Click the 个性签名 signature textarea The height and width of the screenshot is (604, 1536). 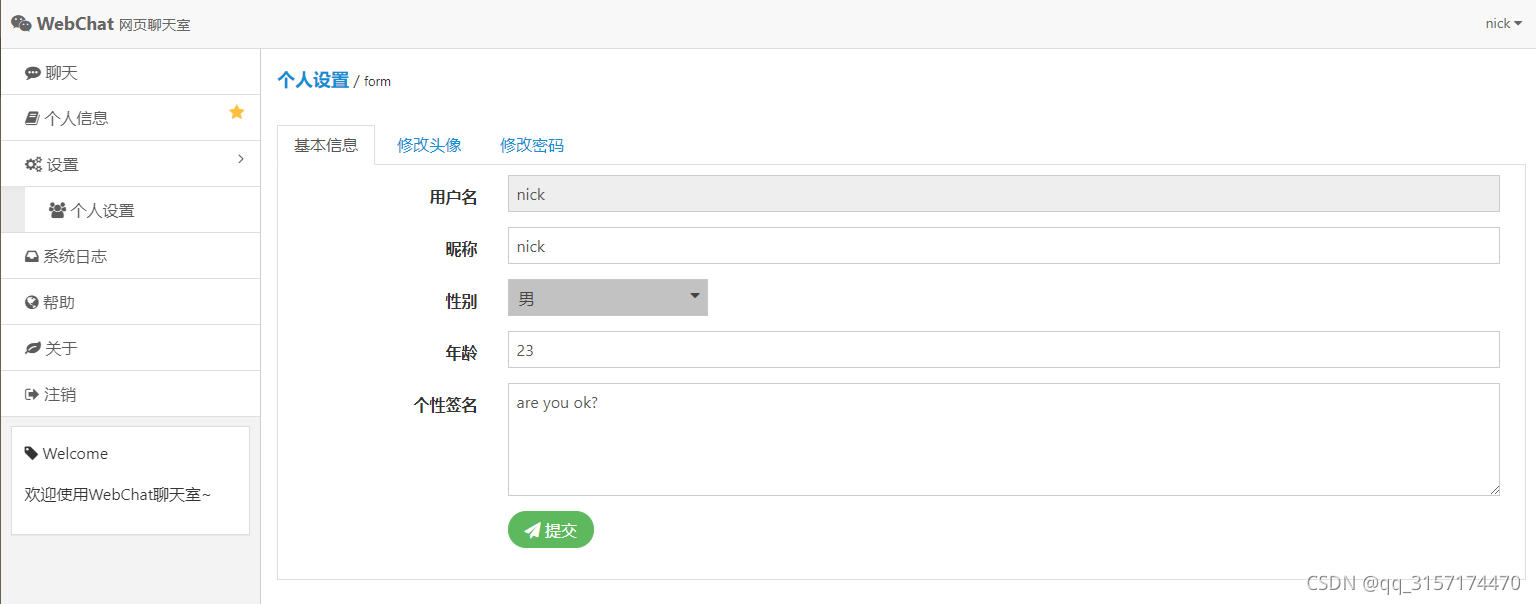point(1004,439)
